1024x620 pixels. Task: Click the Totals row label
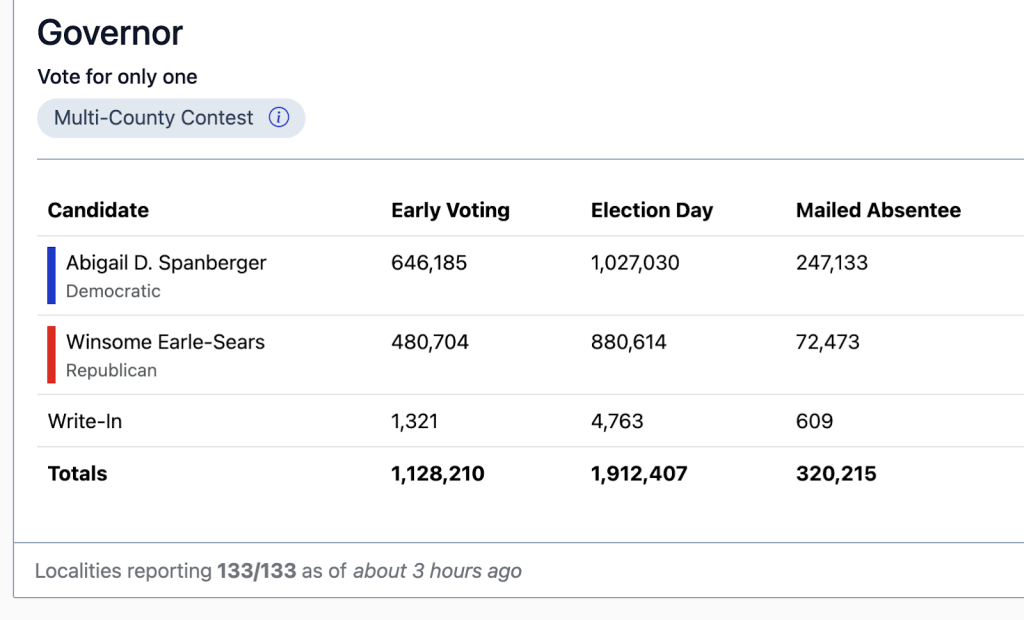pos(77,474)
